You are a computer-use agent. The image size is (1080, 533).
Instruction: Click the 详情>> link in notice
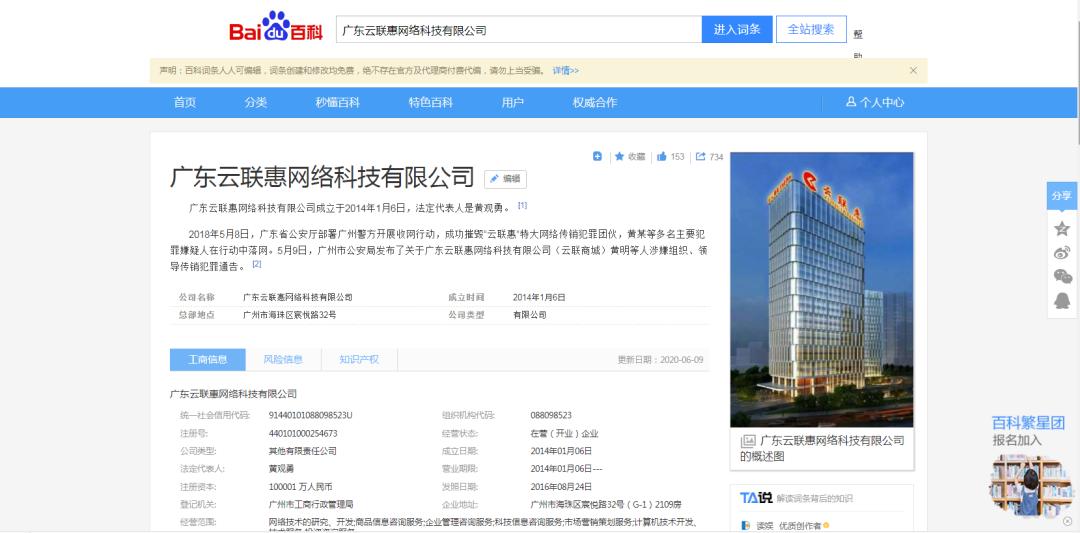point(566,71)
